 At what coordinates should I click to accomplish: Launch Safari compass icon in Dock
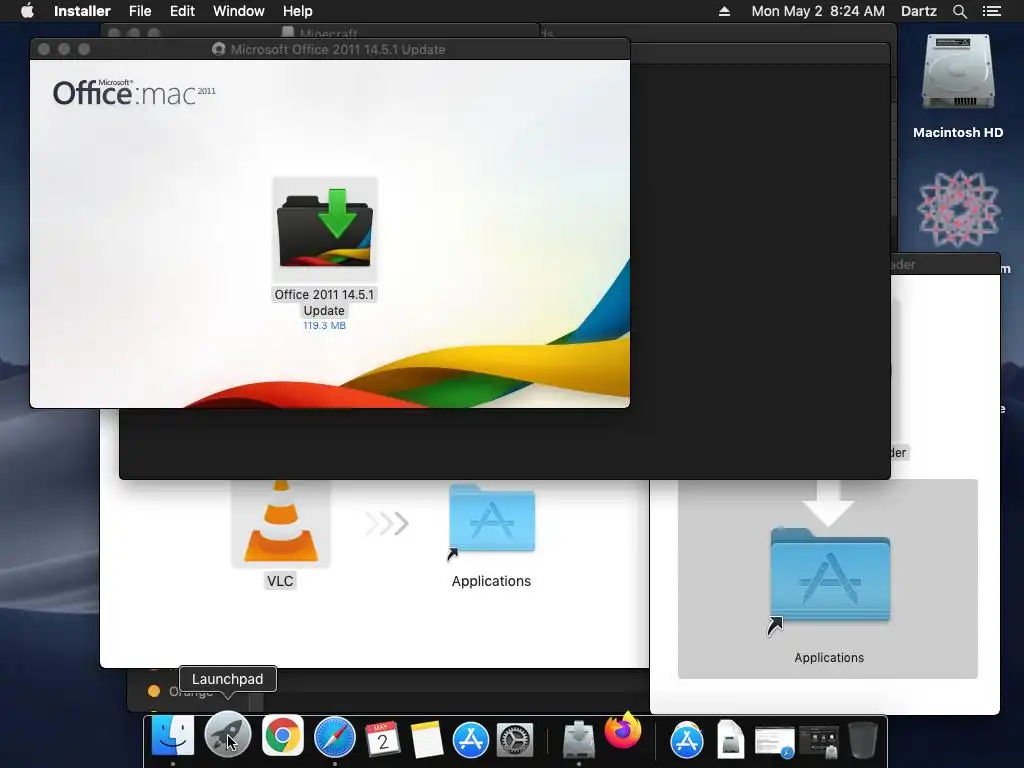(335, 738)
